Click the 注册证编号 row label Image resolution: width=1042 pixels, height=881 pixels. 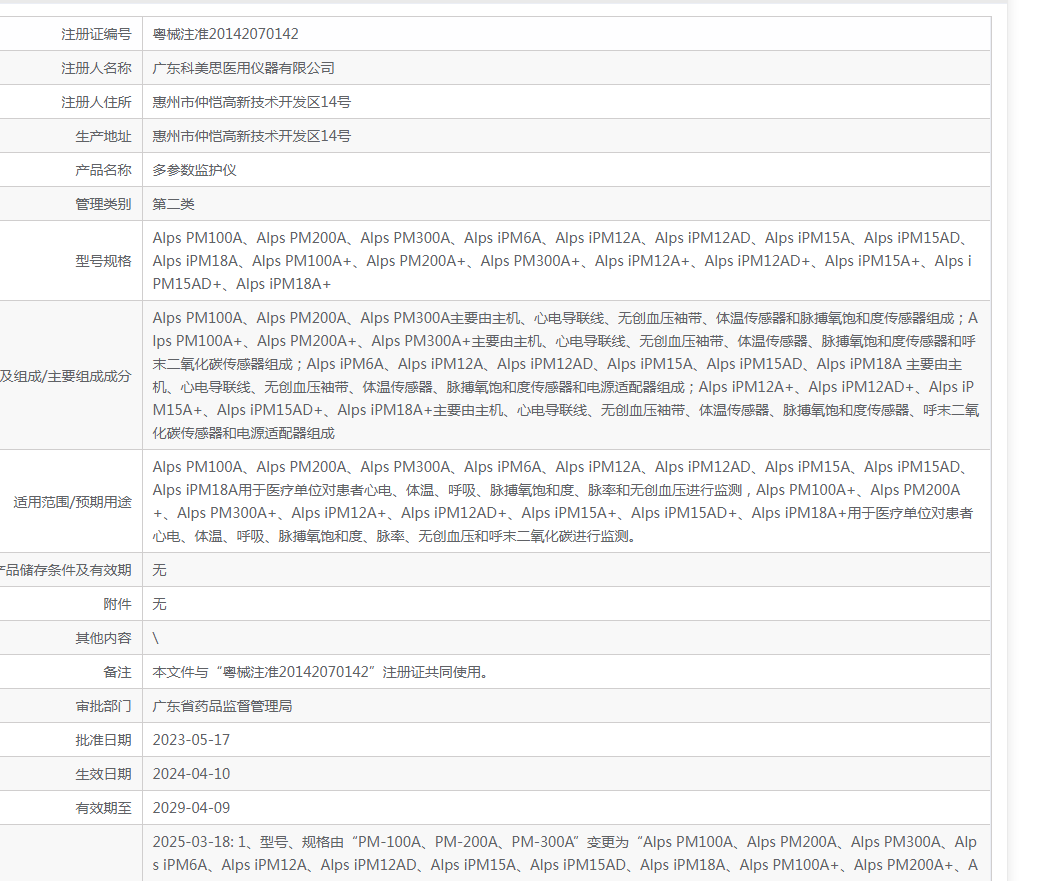[96, 34]
